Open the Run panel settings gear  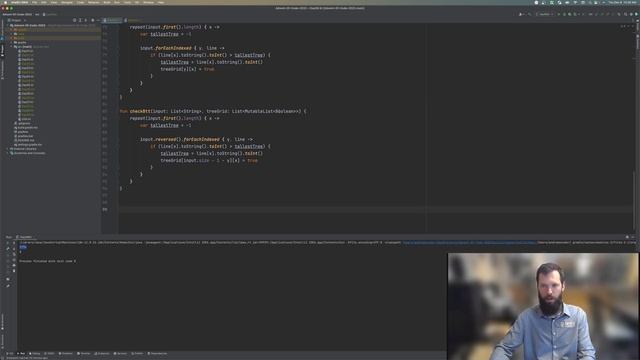tap(627, 237)
